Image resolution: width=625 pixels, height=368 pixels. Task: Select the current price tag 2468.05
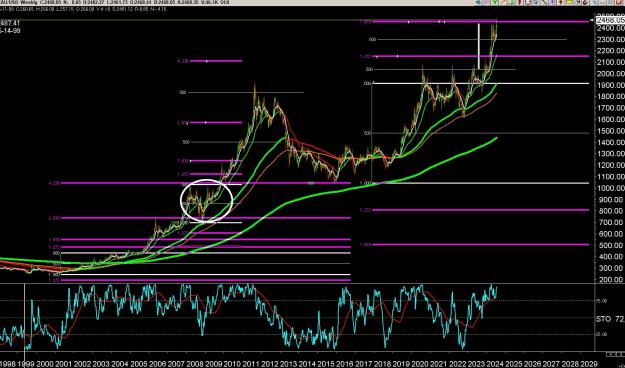click(610, 20)
